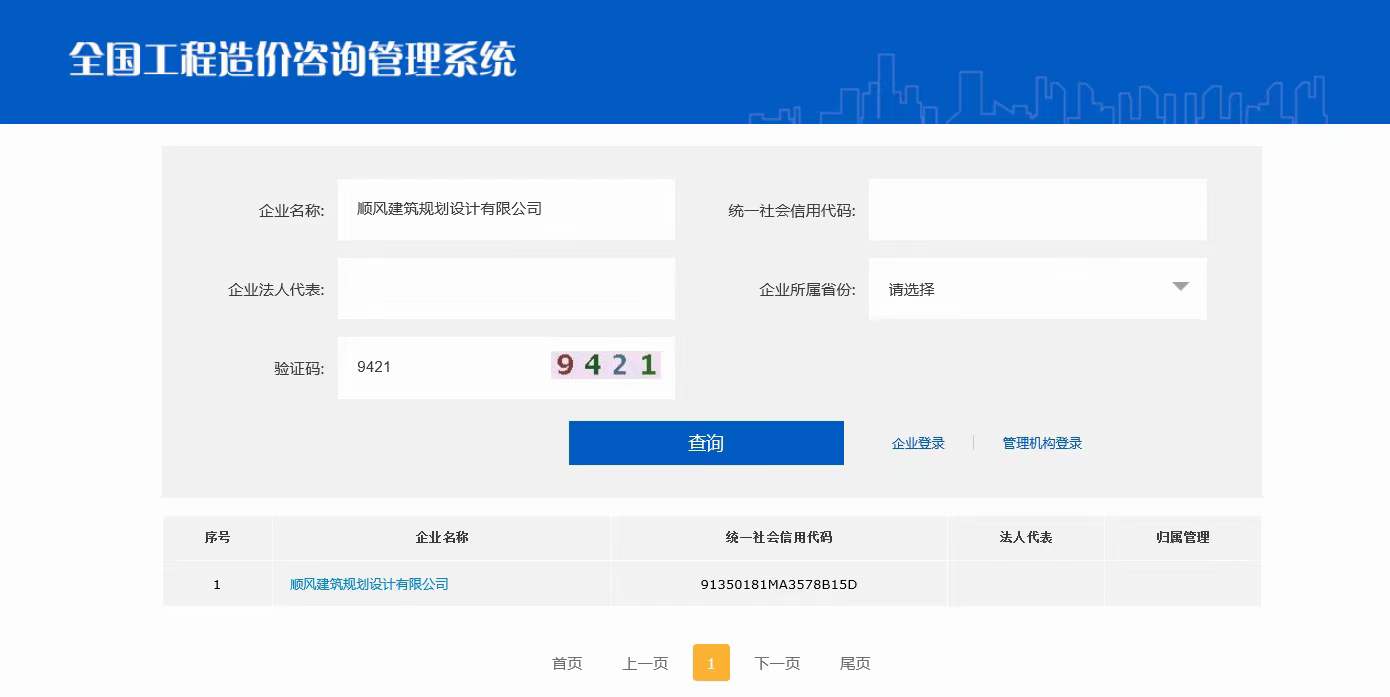This screenshot has width=1390, height=697.
Task: Open the 企业登录 link
Action: pyautogui.click(x=918, y=443)
